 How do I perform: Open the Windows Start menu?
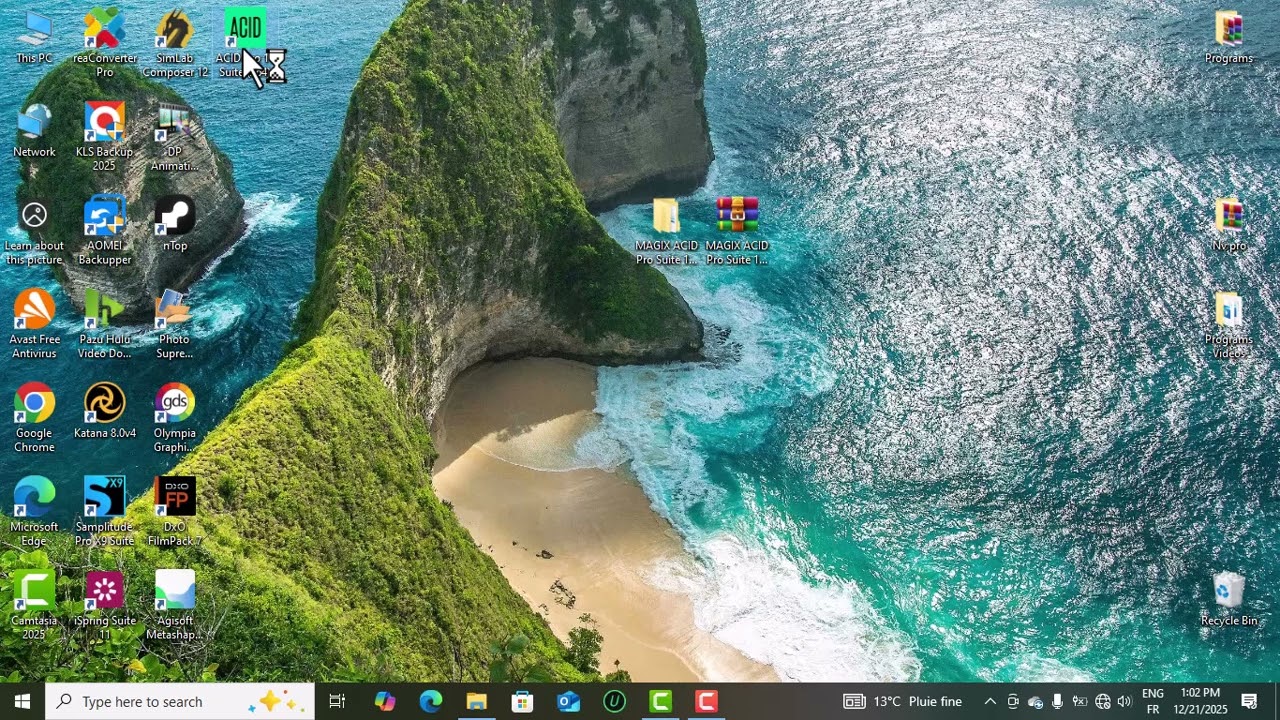click(22, 701)
